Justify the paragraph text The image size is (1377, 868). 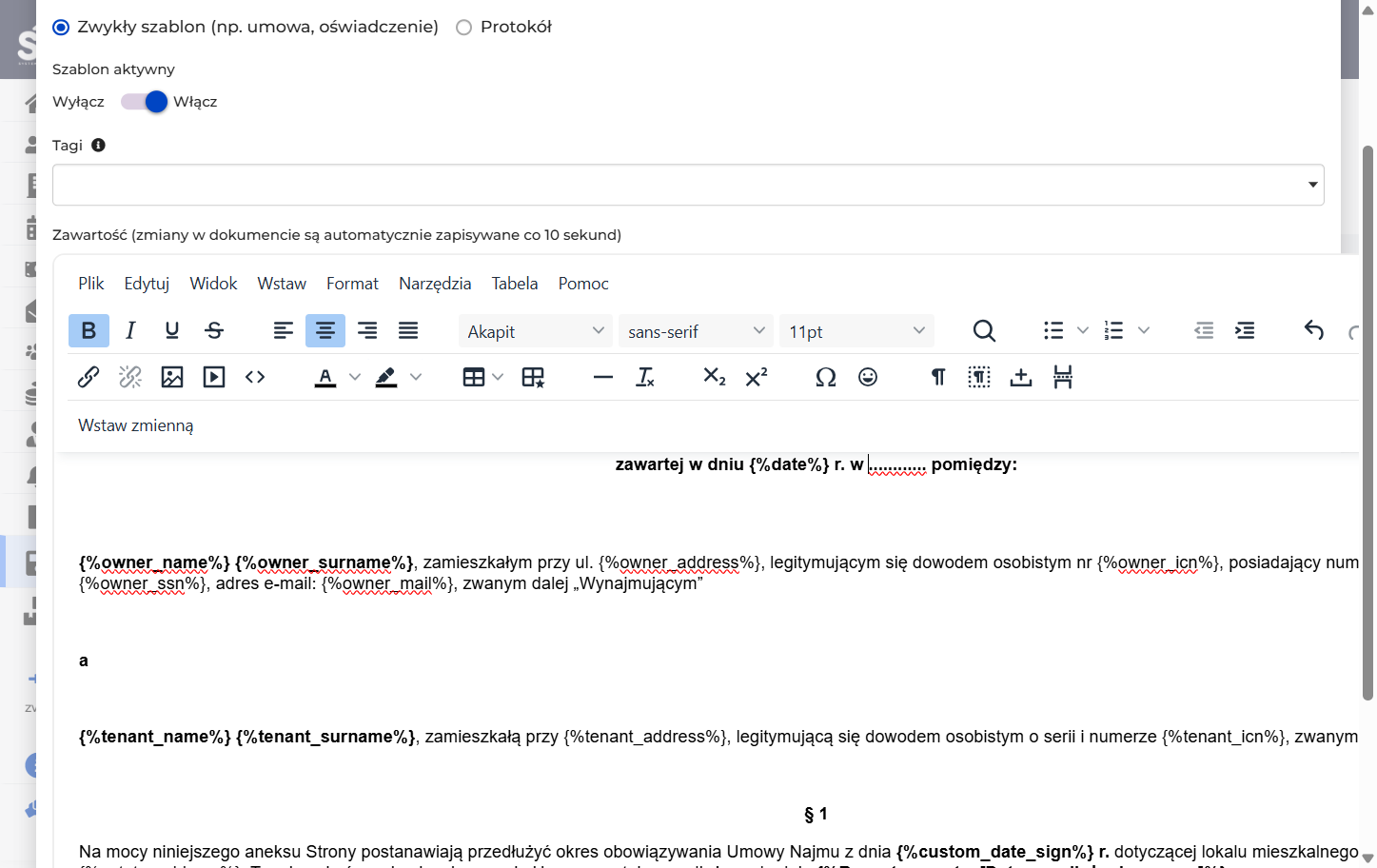pyautogui.click(x=408, y=330)
